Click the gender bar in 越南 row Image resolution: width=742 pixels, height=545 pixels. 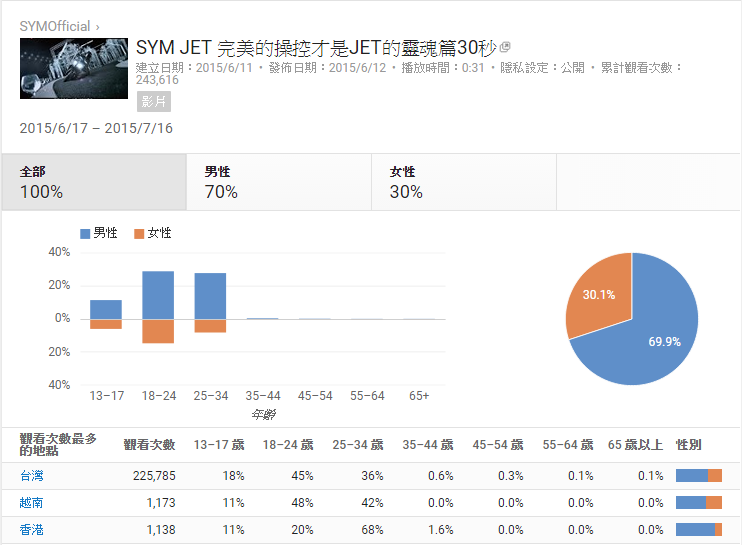tap(699, 503)
